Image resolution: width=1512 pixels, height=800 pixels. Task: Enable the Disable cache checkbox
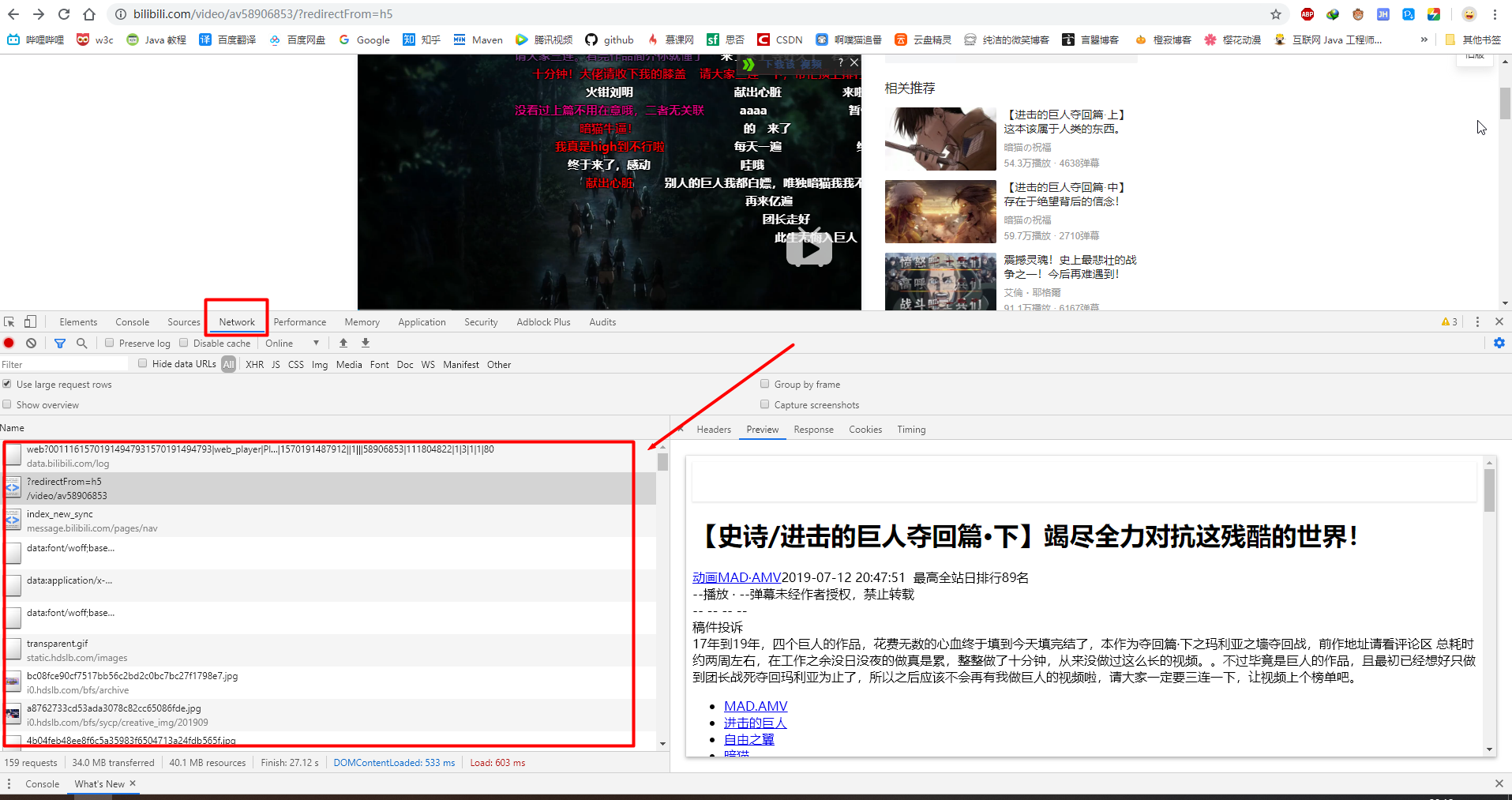point(184,343)
